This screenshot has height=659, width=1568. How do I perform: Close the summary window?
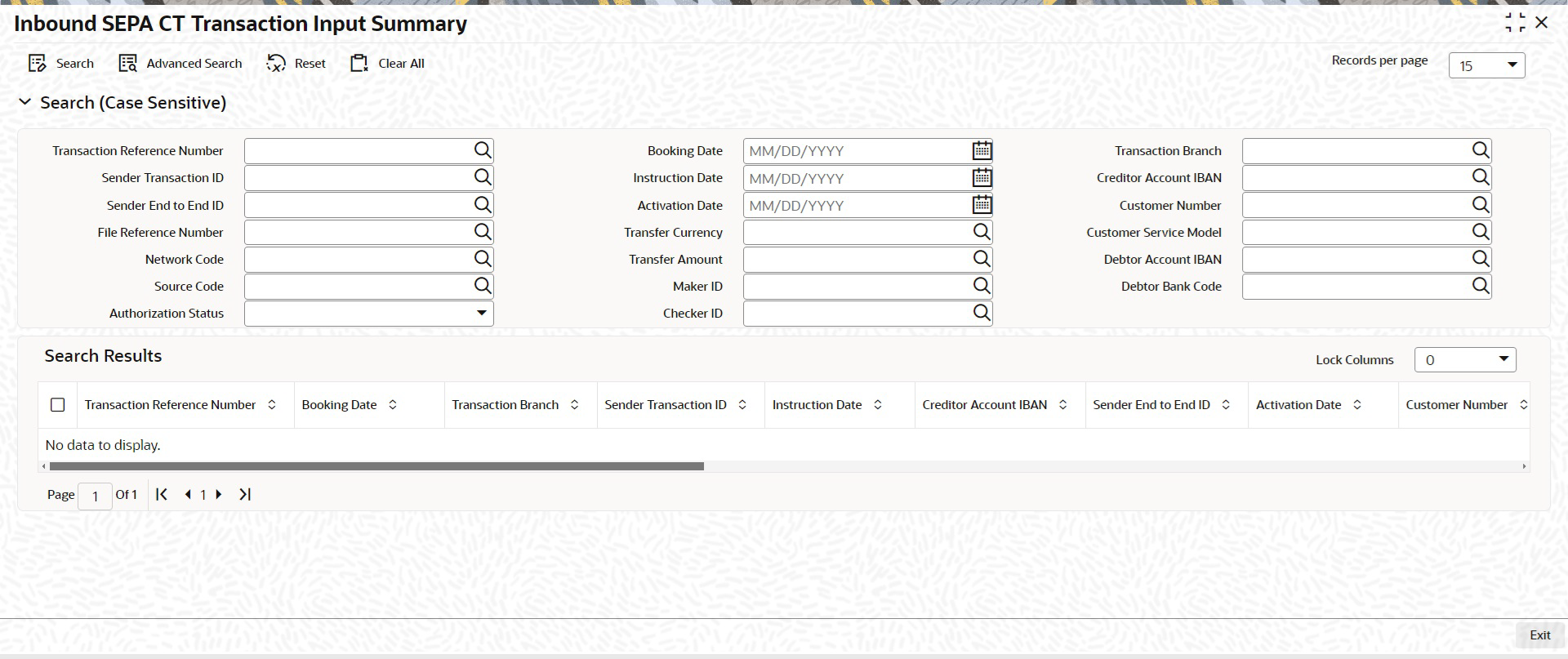[x=1542, y=23]
